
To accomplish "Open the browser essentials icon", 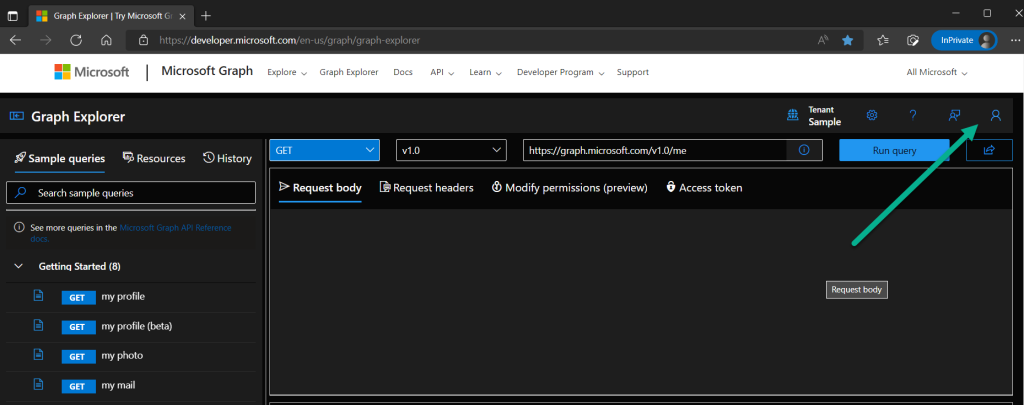I will (x=913, y=40).
